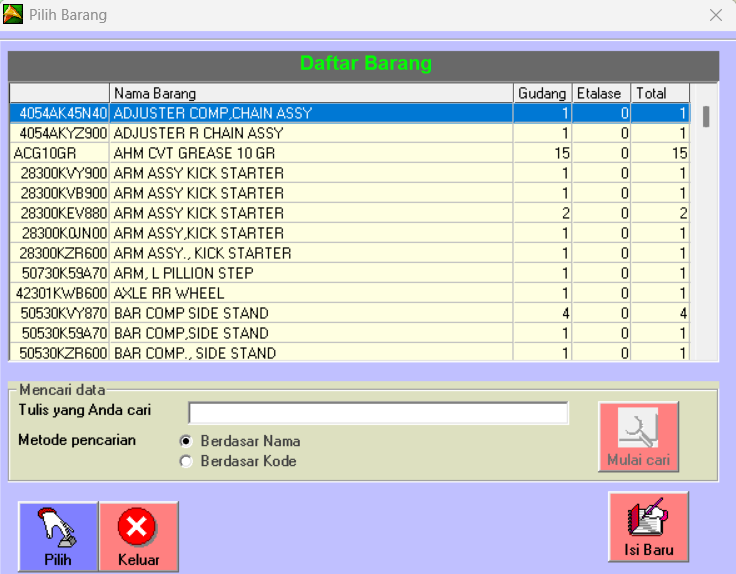Select Berdasar Kode search method
Screen dimensions: 736x574
185,461
